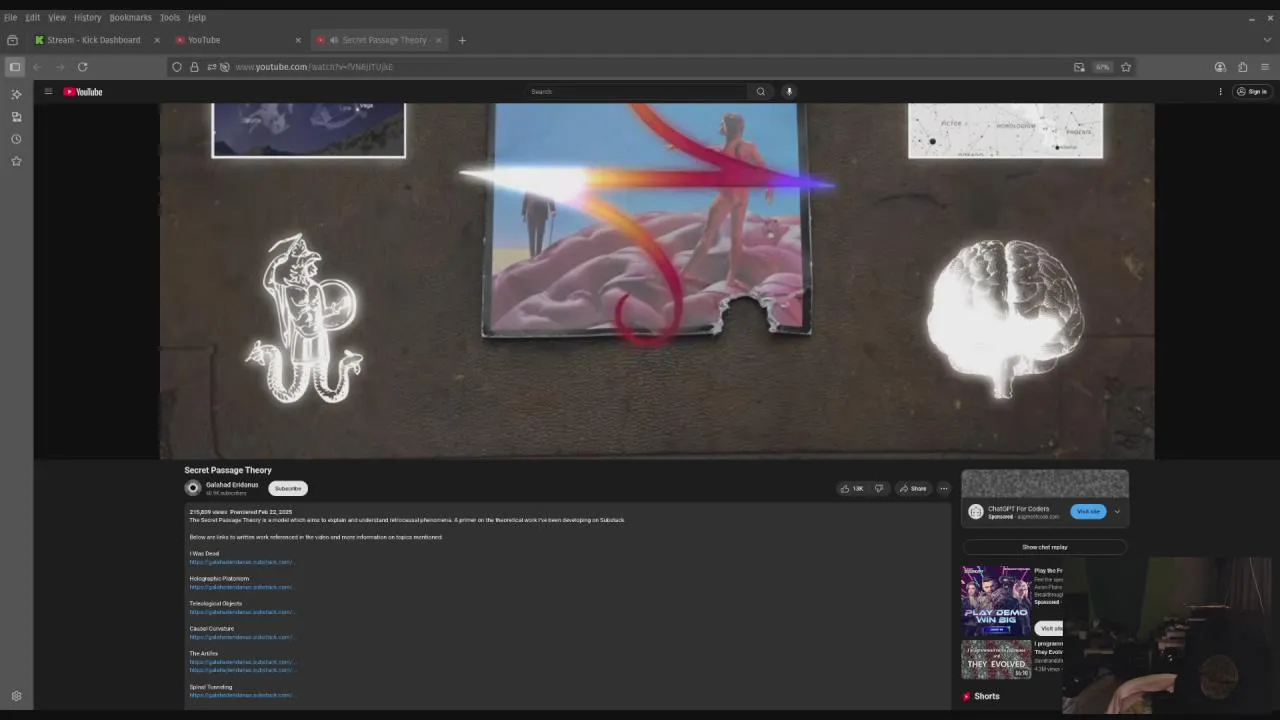This screenshot has height=720, width=1280.
Task: Go back using the back arrow
Action: pyautogui.click(x=37, y=67)
